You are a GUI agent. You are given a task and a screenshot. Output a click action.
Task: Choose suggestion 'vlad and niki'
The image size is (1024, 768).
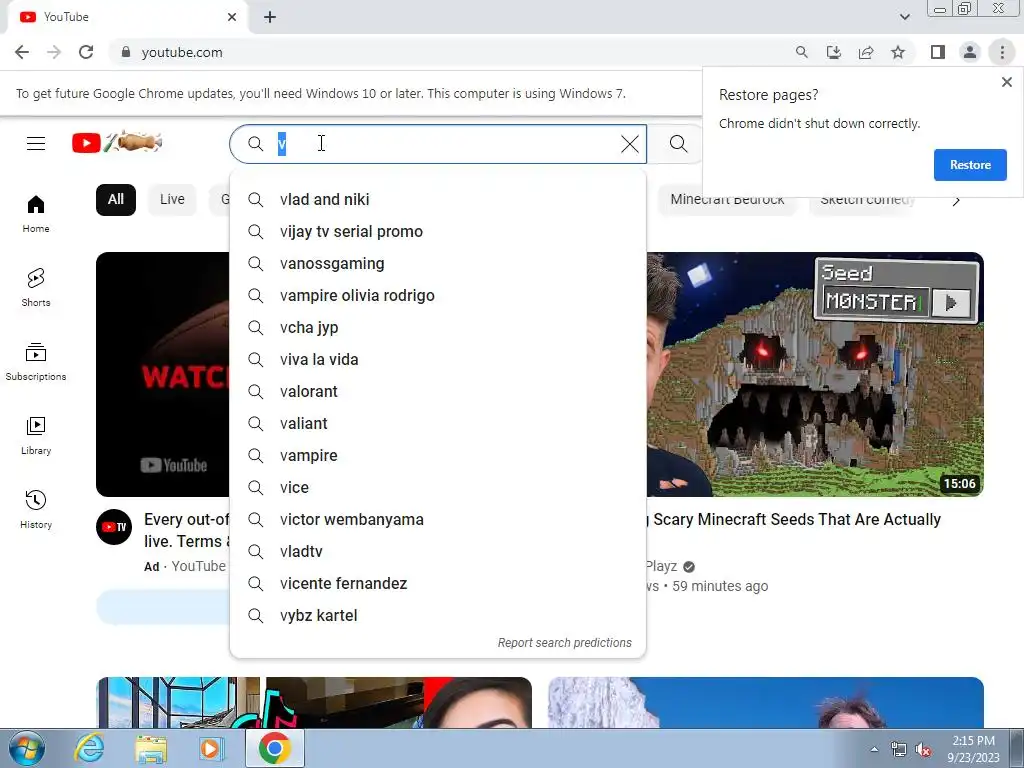click(x=438, y=199)
